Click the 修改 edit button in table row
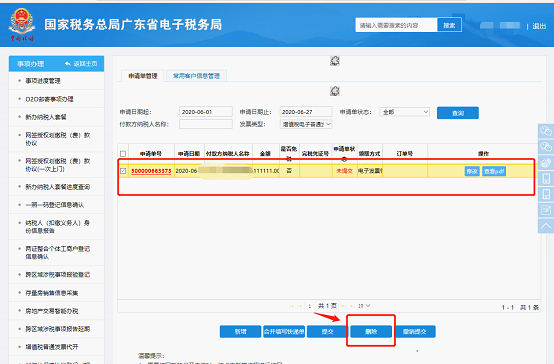 (x=472, y=171)
